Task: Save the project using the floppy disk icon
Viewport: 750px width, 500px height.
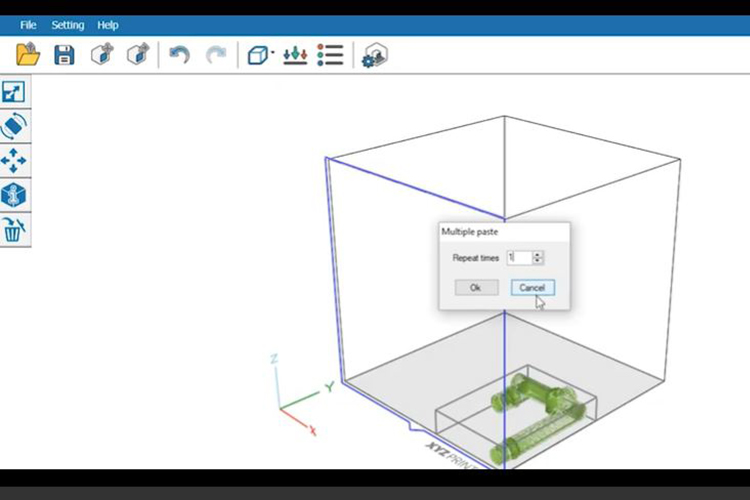Action: 64,55
